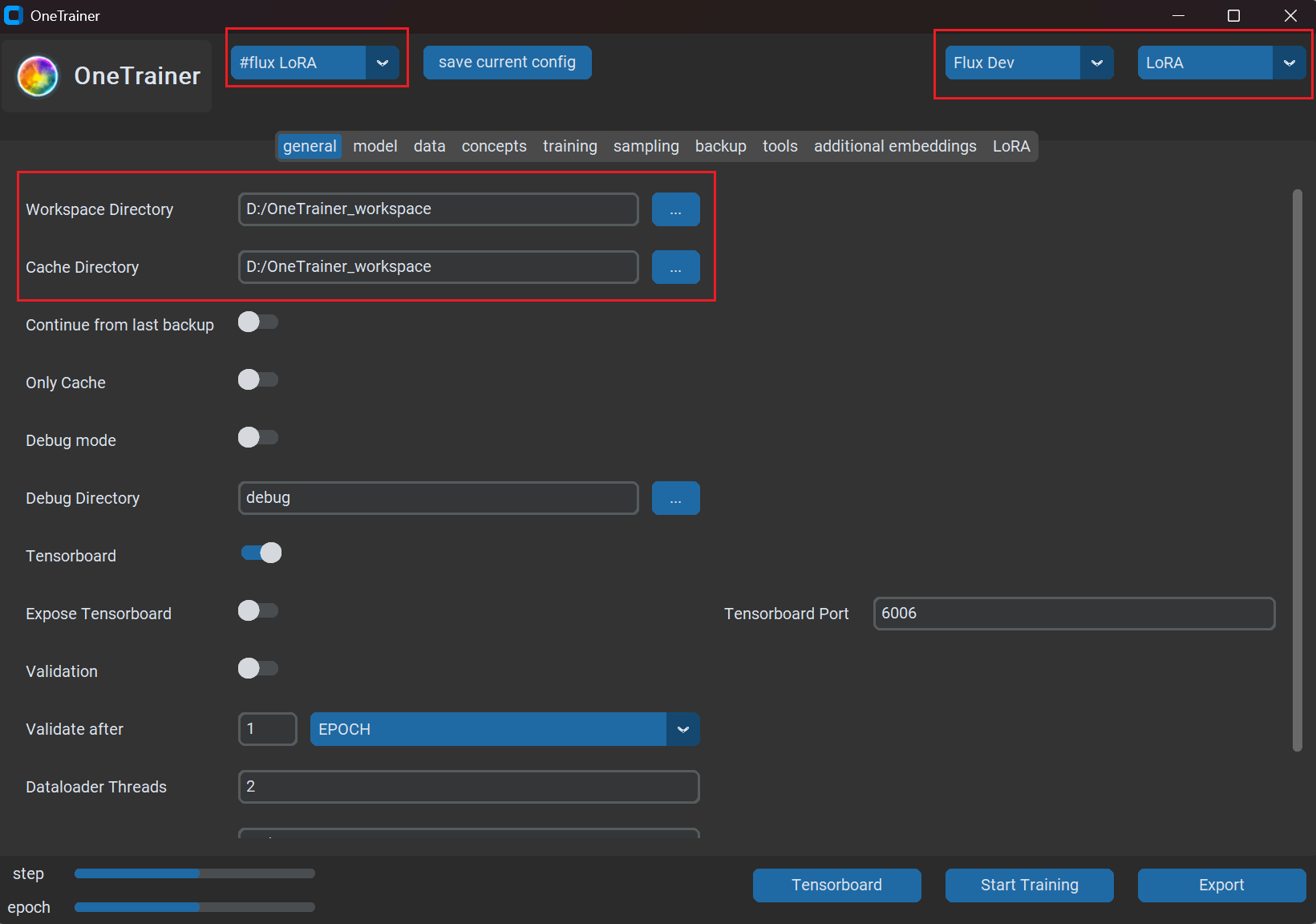Open the LoRA settings tab
This screenshot has width=1316, height=924.
tap(1011, 146)
